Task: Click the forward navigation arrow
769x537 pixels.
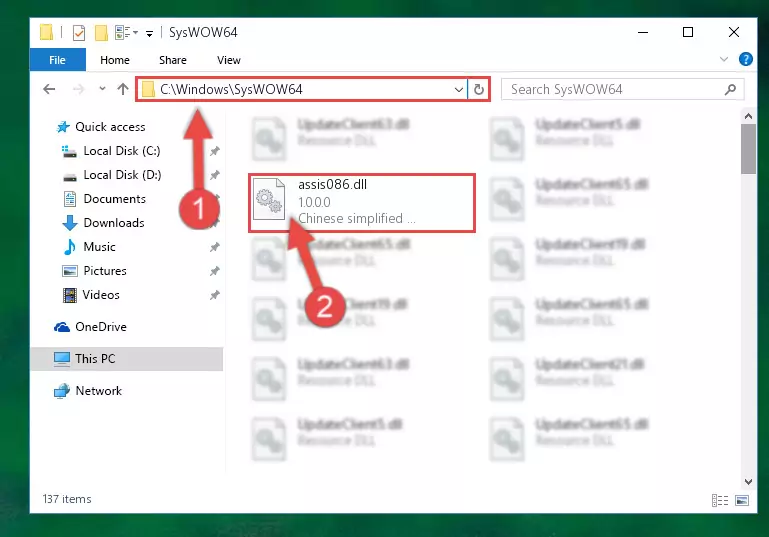Action: [x=78, y=89]
